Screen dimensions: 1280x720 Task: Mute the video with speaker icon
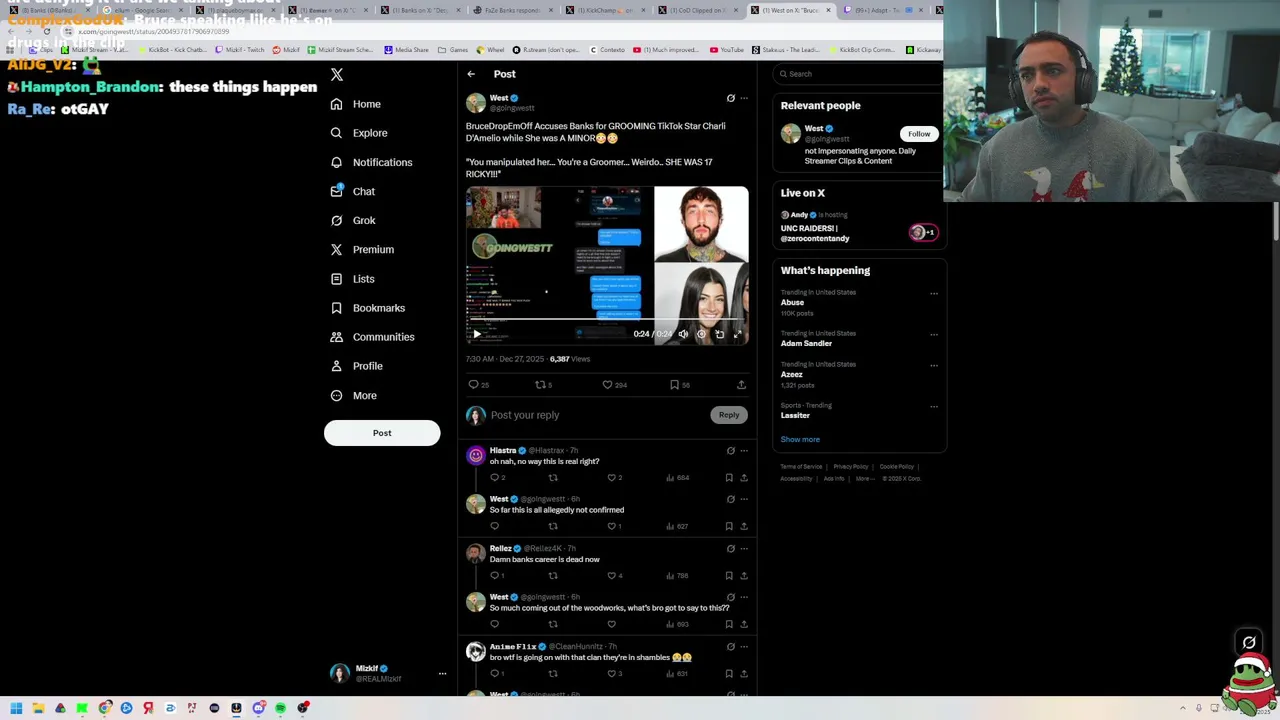tap(683, 334)
